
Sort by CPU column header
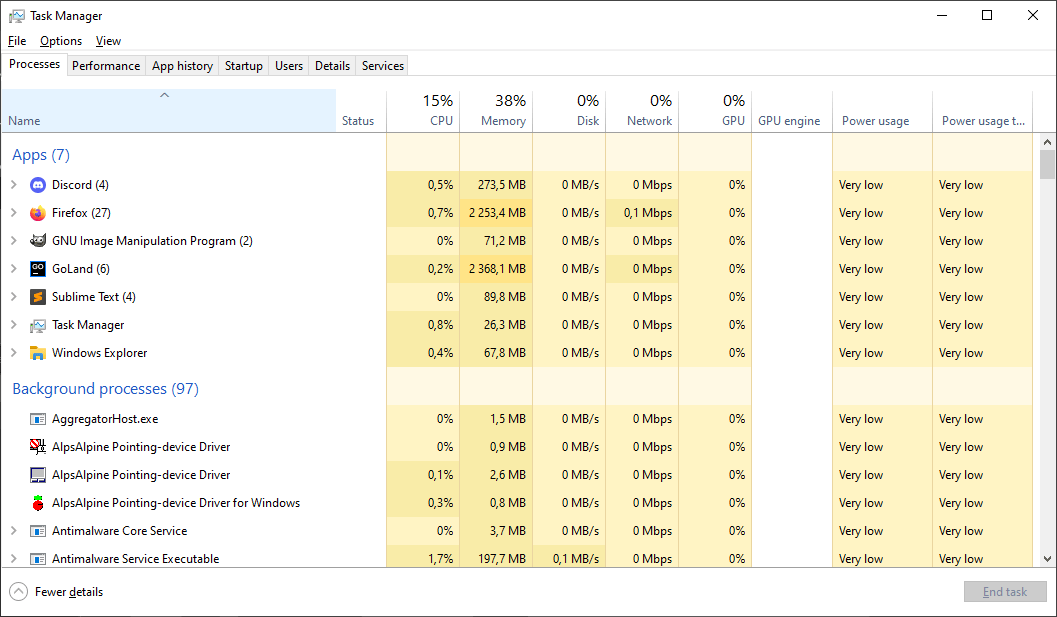[423, 111]
